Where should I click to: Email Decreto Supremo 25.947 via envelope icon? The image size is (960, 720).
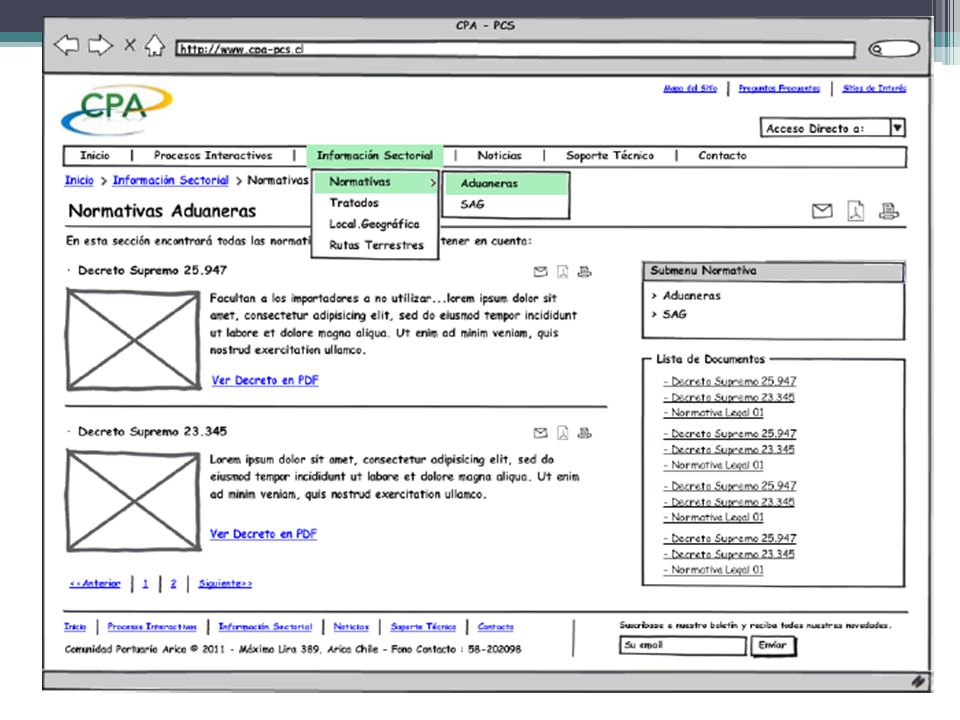click(540, 271)
